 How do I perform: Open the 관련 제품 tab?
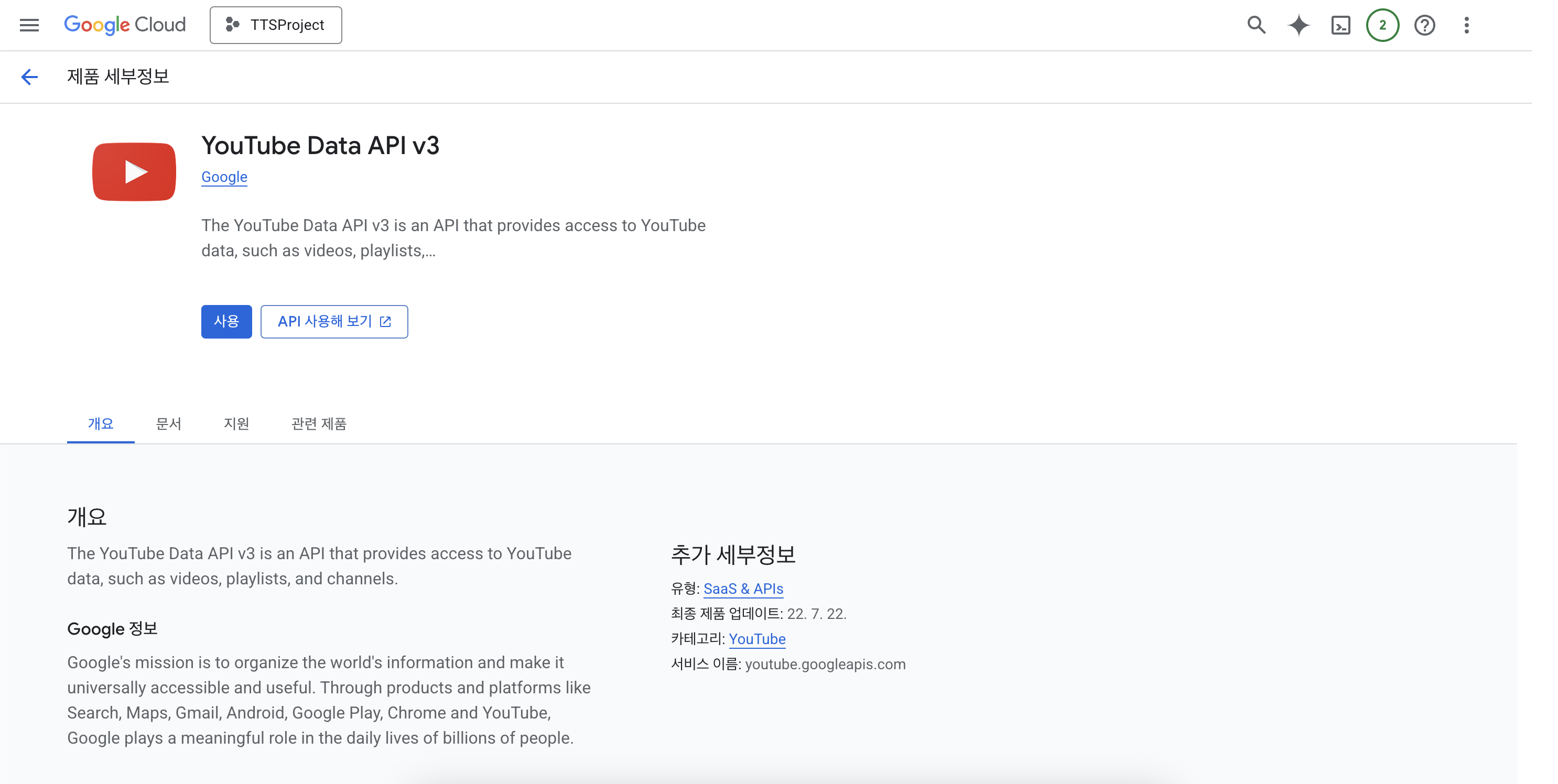pos(319,424)
